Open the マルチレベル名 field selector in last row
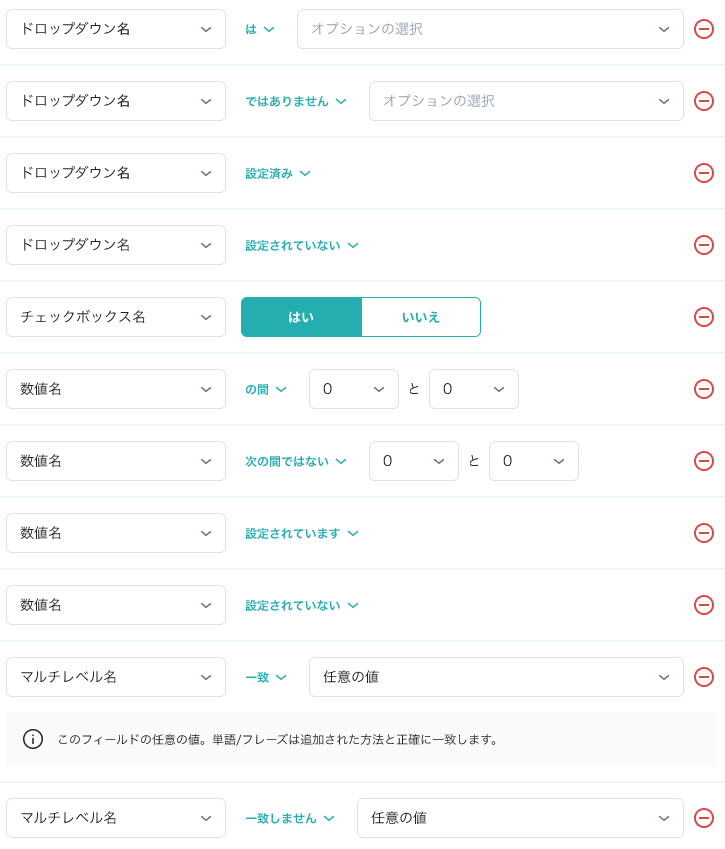The height and width of the screenshot is (849, 725). (x=116, y=818)
